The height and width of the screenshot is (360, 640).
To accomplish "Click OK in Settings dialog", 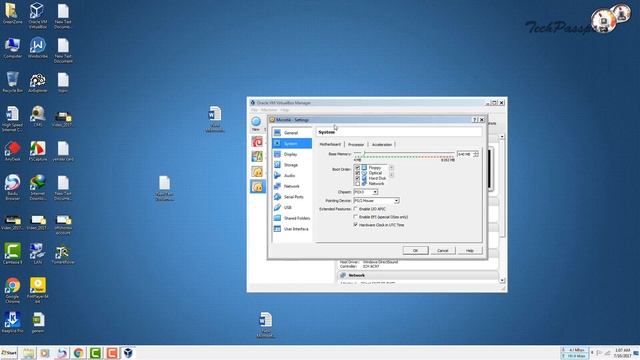I will click(x=416, y=250).
